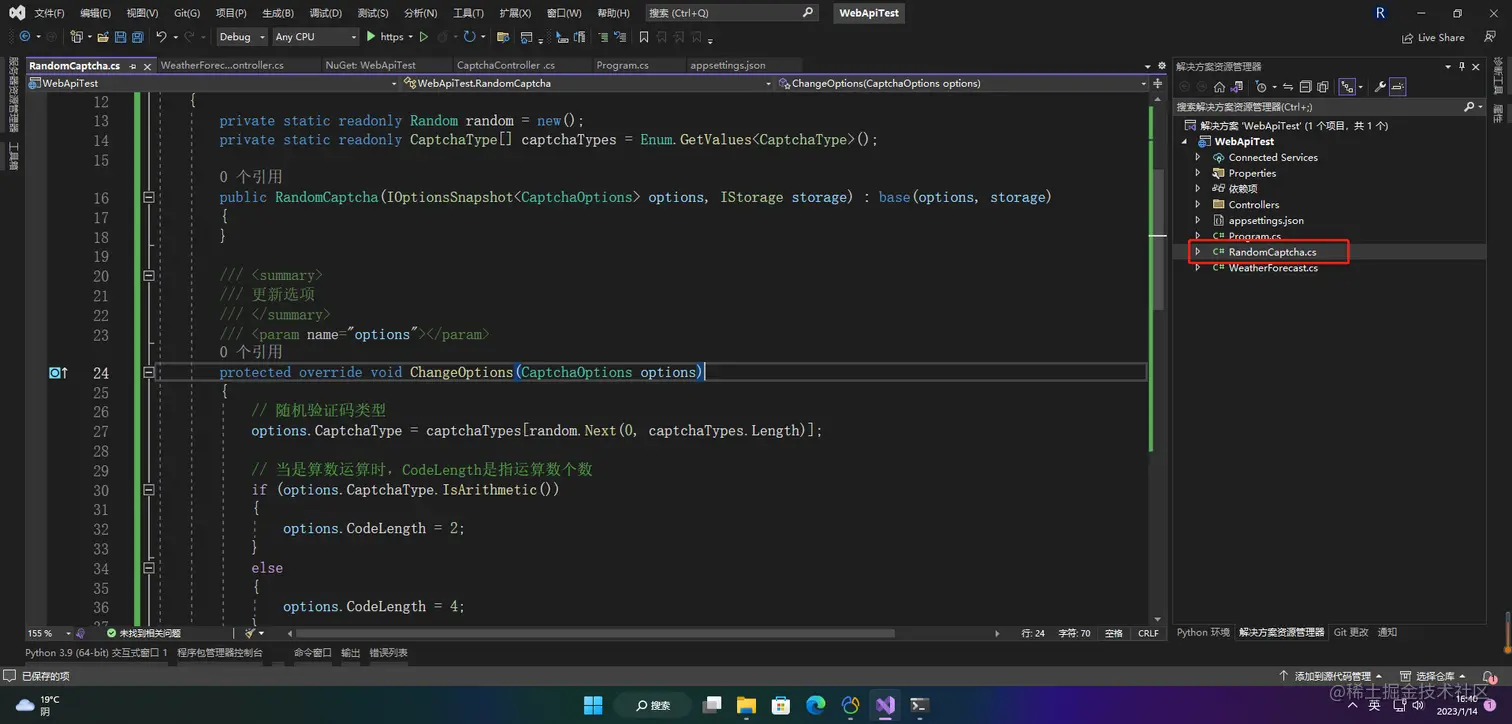The width and height of the screenshot is (1512, 724).
Task: Click the top 搜索 (Ctrl+Q) search box
Action: (730, 13)
